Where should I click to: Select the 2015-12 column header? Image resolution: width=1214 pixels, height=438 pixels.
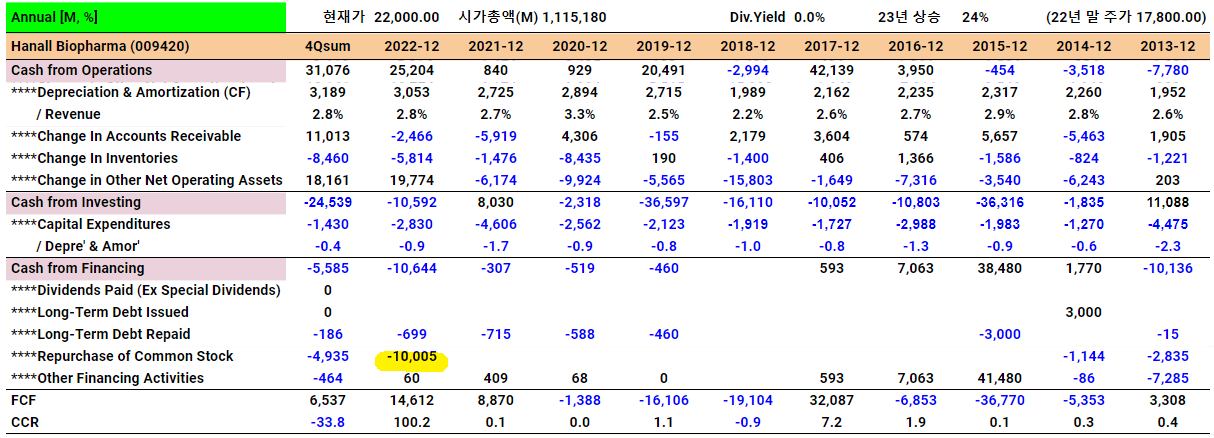(999, 47)
